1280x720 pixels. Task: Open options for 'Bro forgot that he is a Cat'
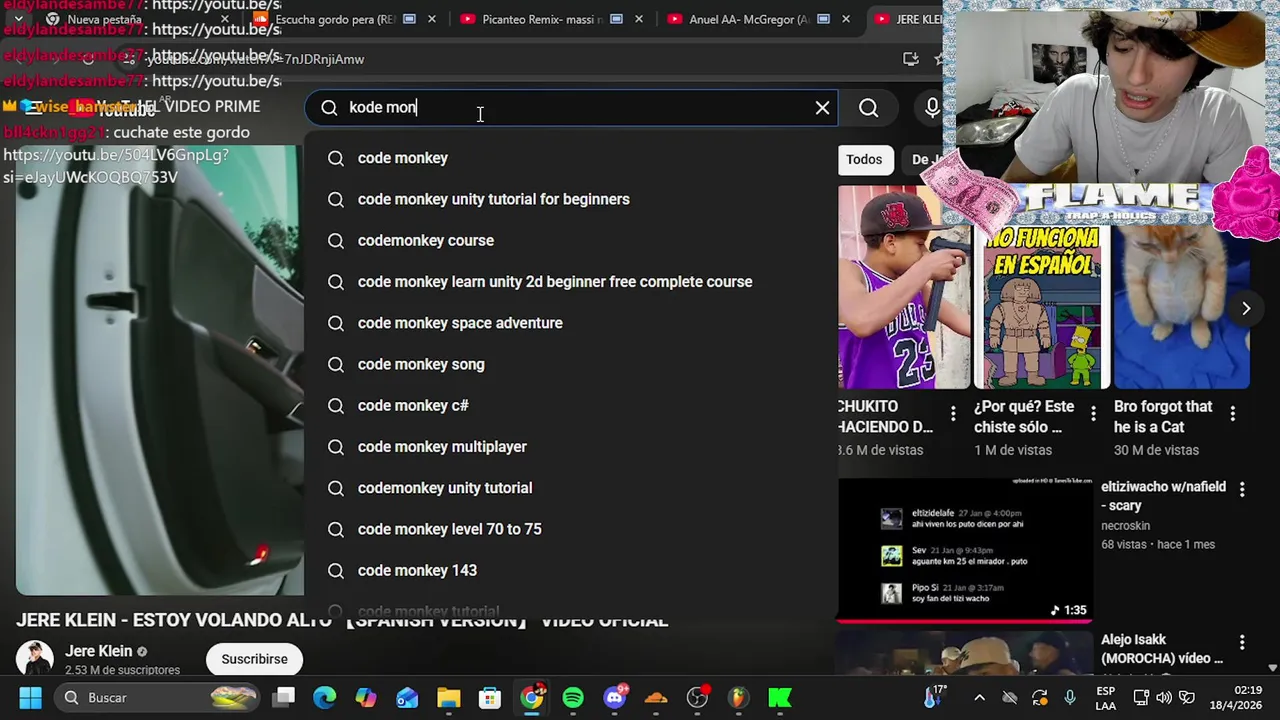tap(1233, 413)
